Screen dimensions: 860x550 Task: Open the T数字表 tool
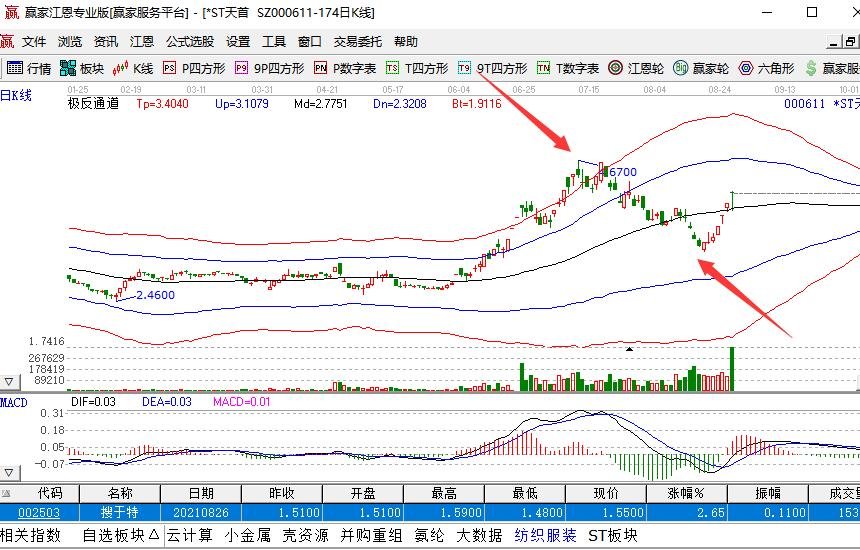pyautogui.click(x=568, y=69)
